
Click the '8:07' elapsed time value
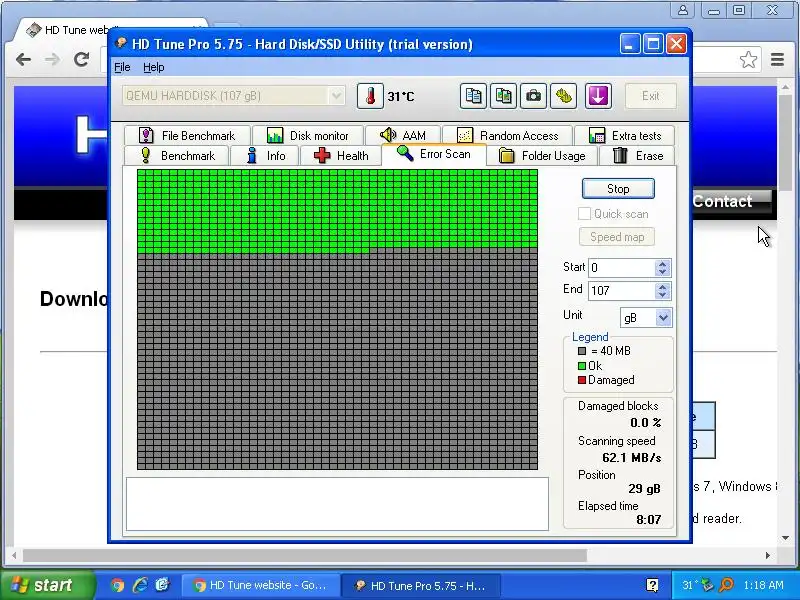click(648, 520)
